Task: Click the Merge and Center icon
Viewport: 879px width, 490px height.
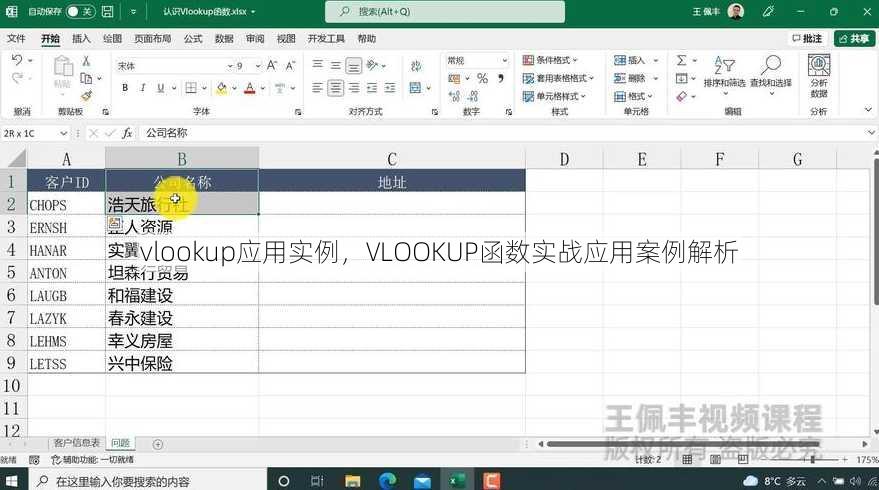Action: tap(415, 88)
